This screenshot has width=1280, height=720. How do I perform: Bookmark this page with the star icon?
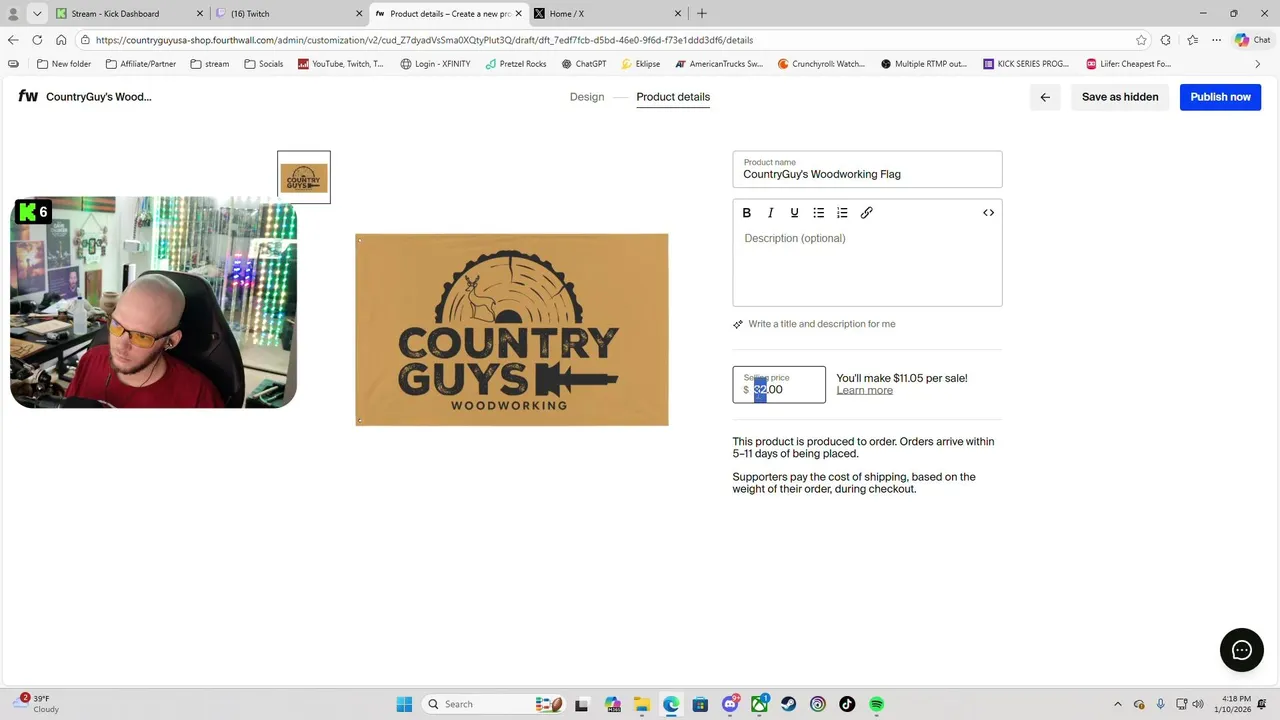[x=1141, y=40]
